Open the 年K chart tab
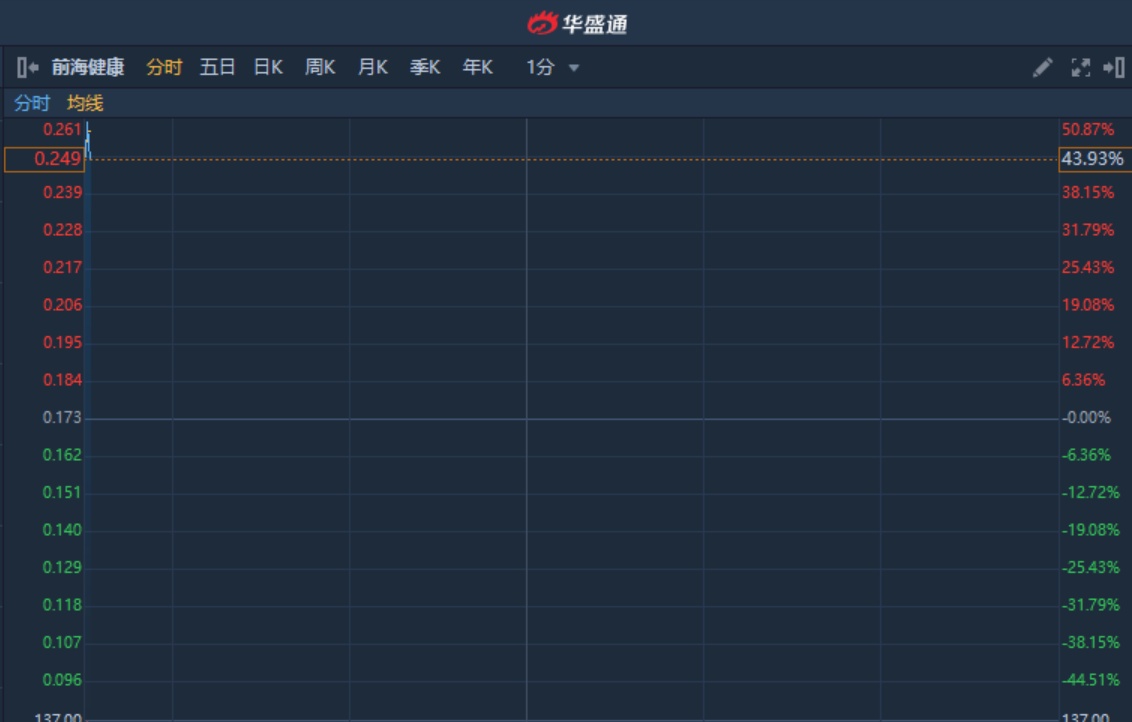The width and height of the screenshot is (1132, 722). tap(478, 68)
